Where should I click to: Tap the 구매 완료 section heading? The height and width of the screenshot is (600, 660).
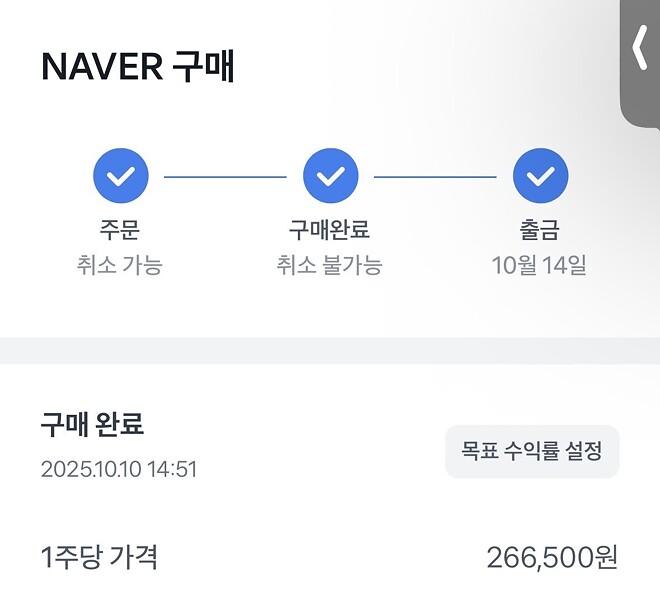click(92, 424)
